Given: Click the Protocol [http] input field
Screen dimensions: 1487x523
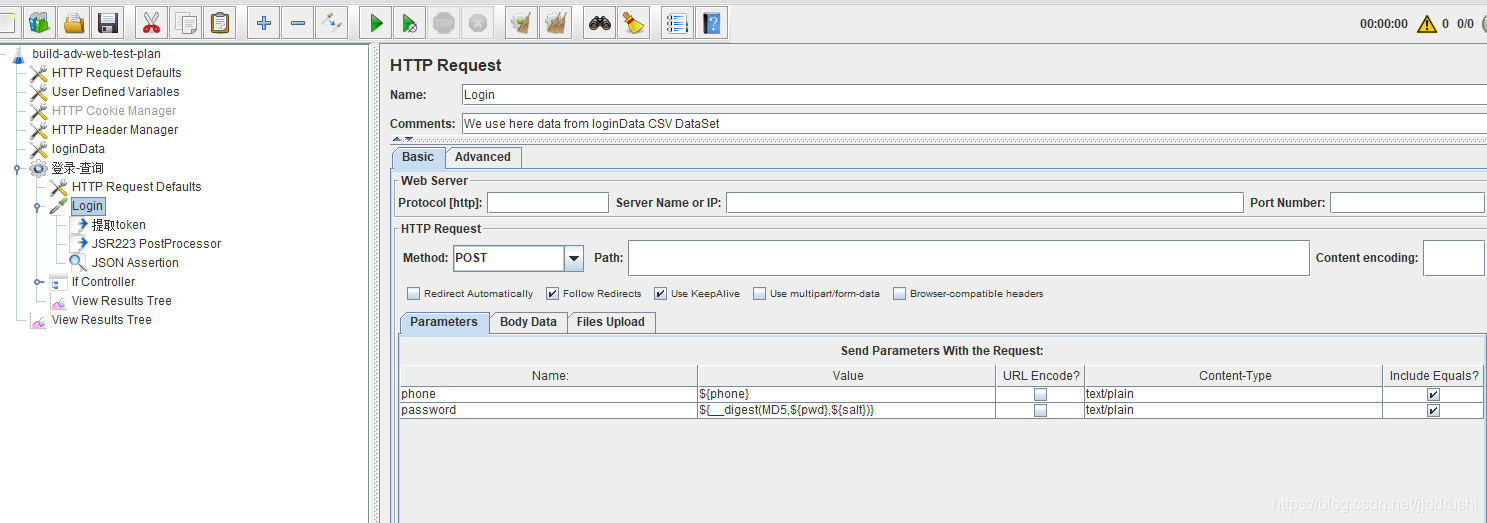Looking at the screenshot, I should coord(548,203).
